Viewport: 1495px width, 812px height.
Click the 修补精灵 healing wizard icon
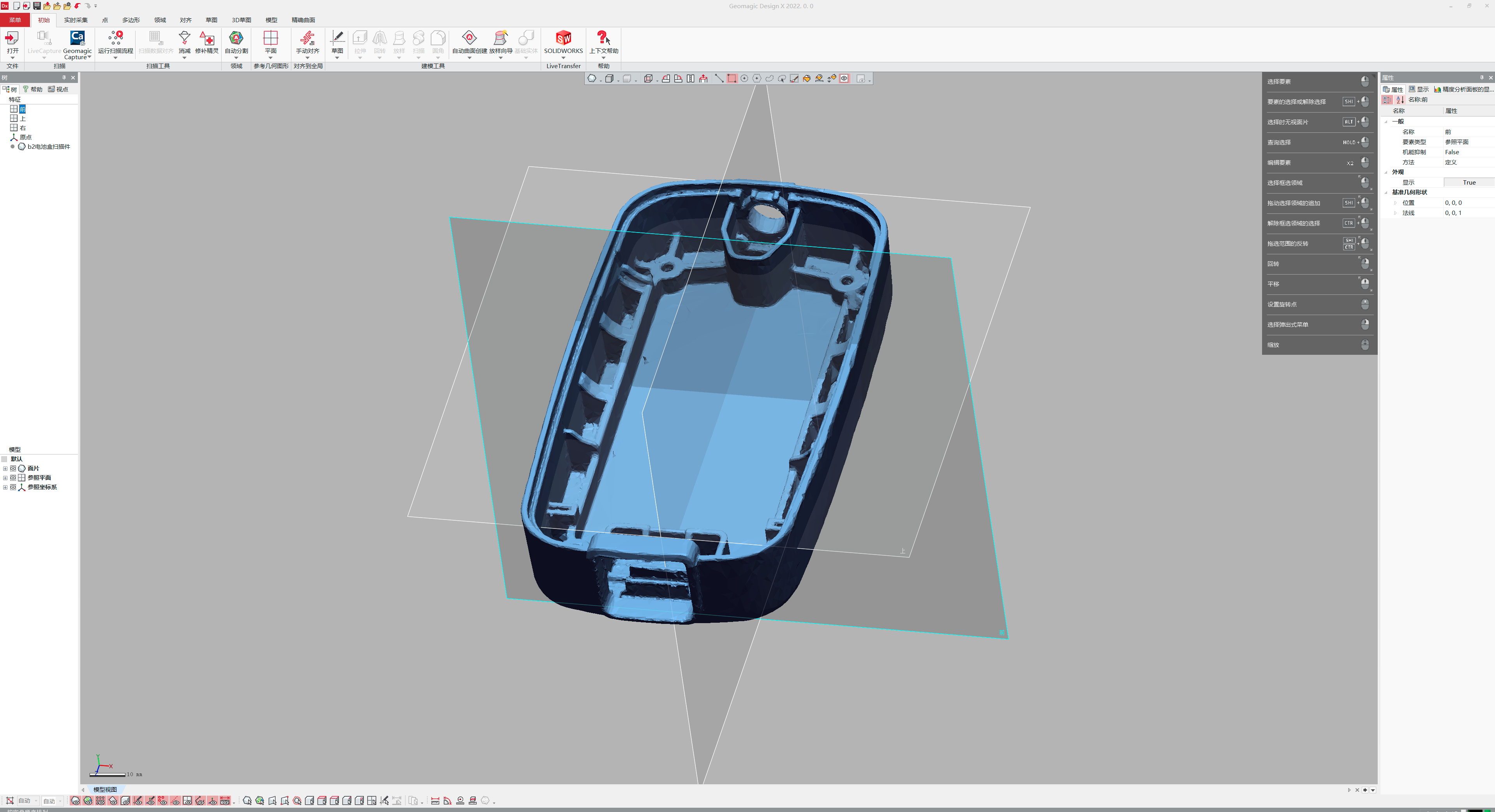tap(206, 39)
